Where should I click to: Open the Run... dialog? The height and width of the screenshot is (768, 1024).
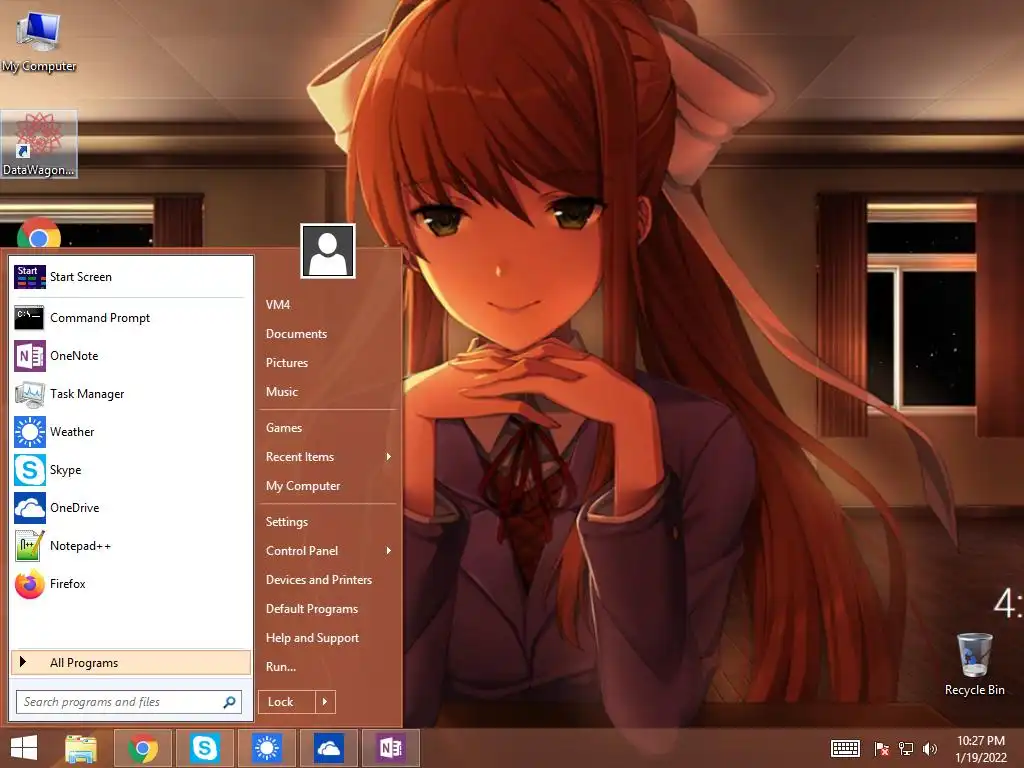tap(281, 667)
